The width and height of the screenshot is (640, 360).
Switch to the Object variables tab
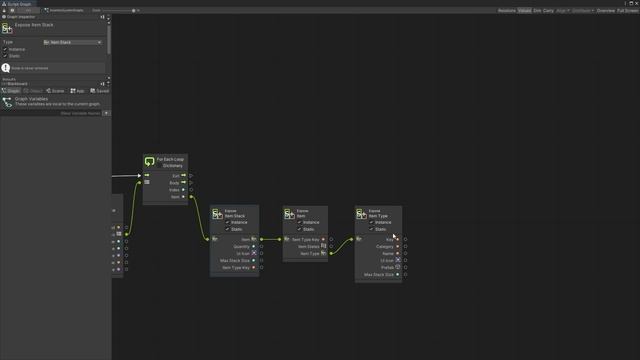pos(33,91)
